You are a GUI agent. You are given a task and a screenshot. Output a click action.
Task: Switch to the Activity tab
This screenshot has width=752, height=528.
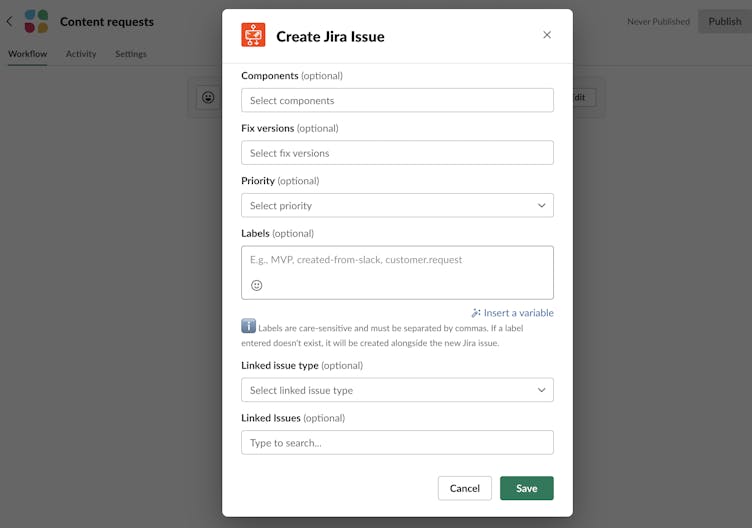pyautogui.click(x=81, y=54)
